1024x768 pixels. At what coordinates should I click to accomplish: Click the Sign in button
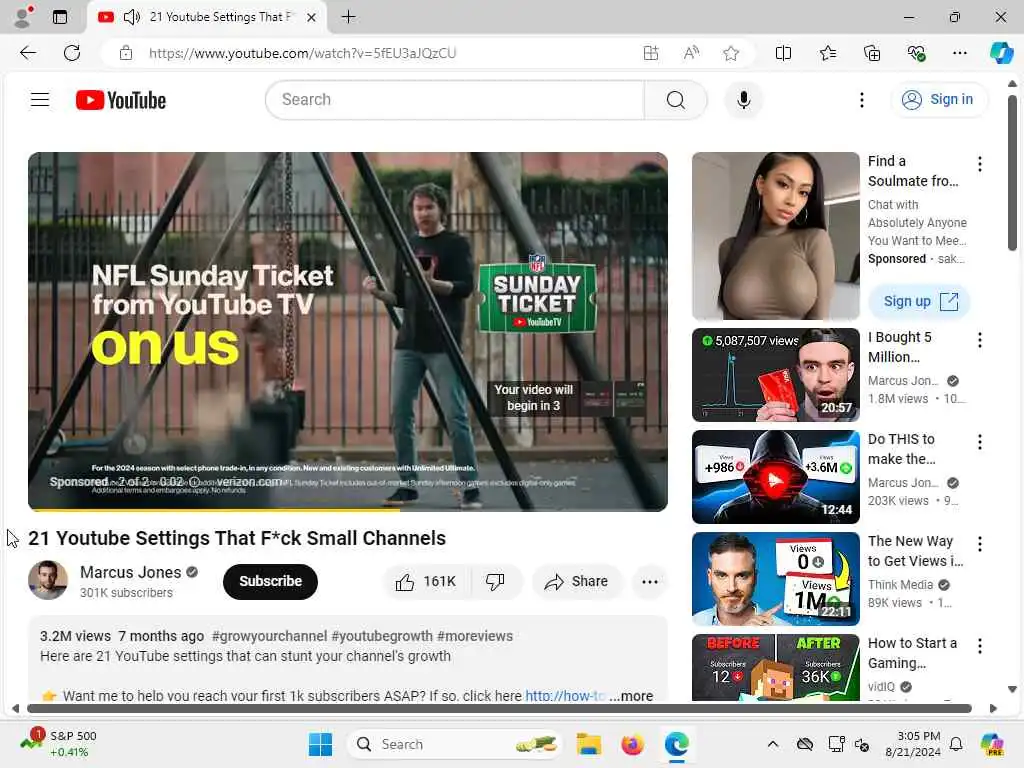pyautogui.click(x=938, y=99)
